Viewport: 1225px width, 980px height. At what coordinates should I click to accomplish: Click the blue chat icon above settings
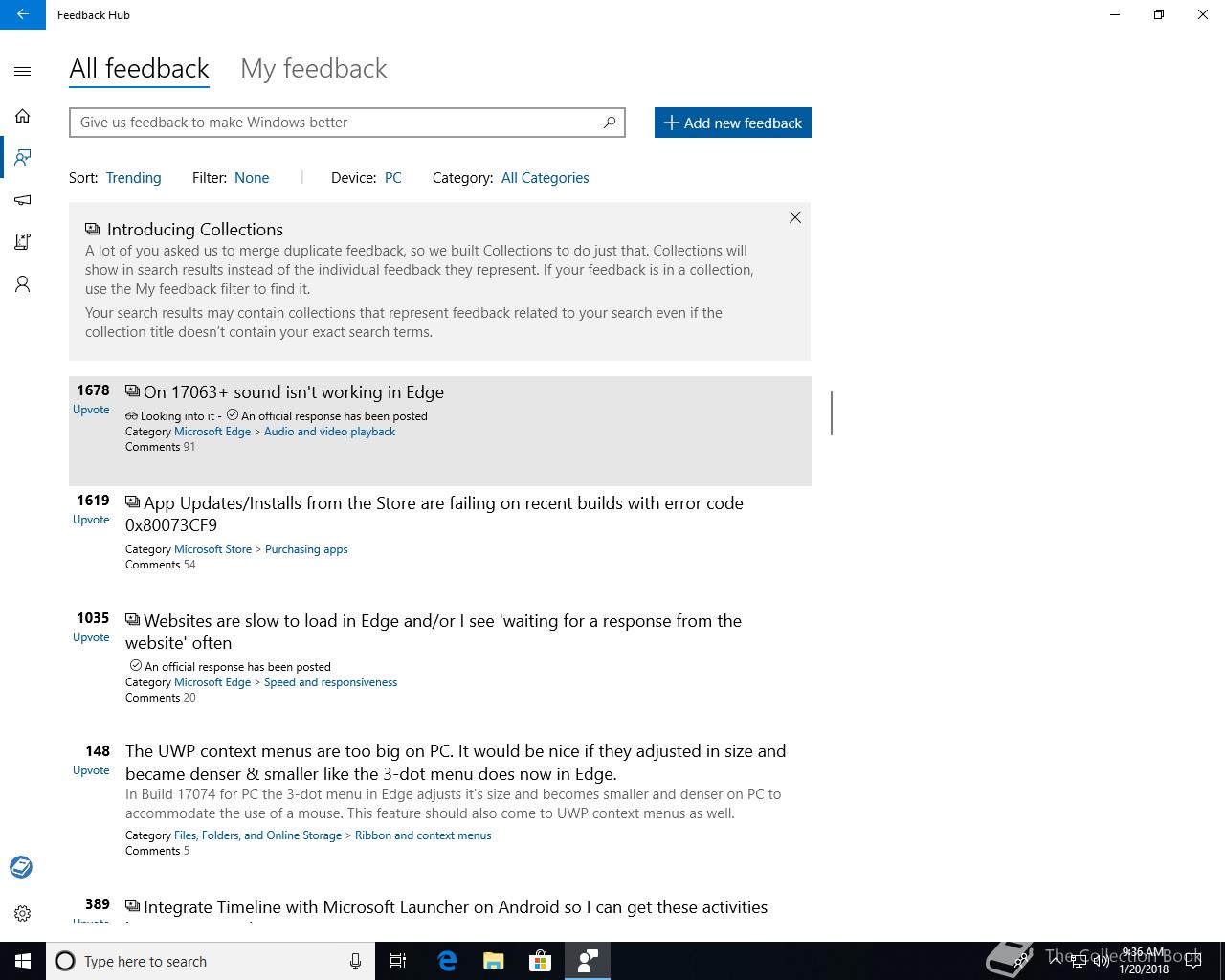click(x=21, y=867)
